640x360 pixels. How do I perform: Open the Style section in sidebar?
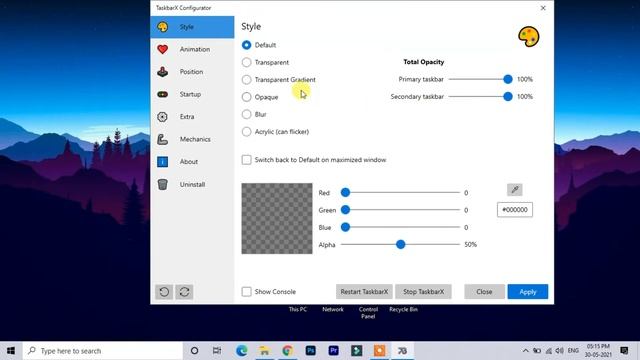pyautogui.click(x=192, y=27)
